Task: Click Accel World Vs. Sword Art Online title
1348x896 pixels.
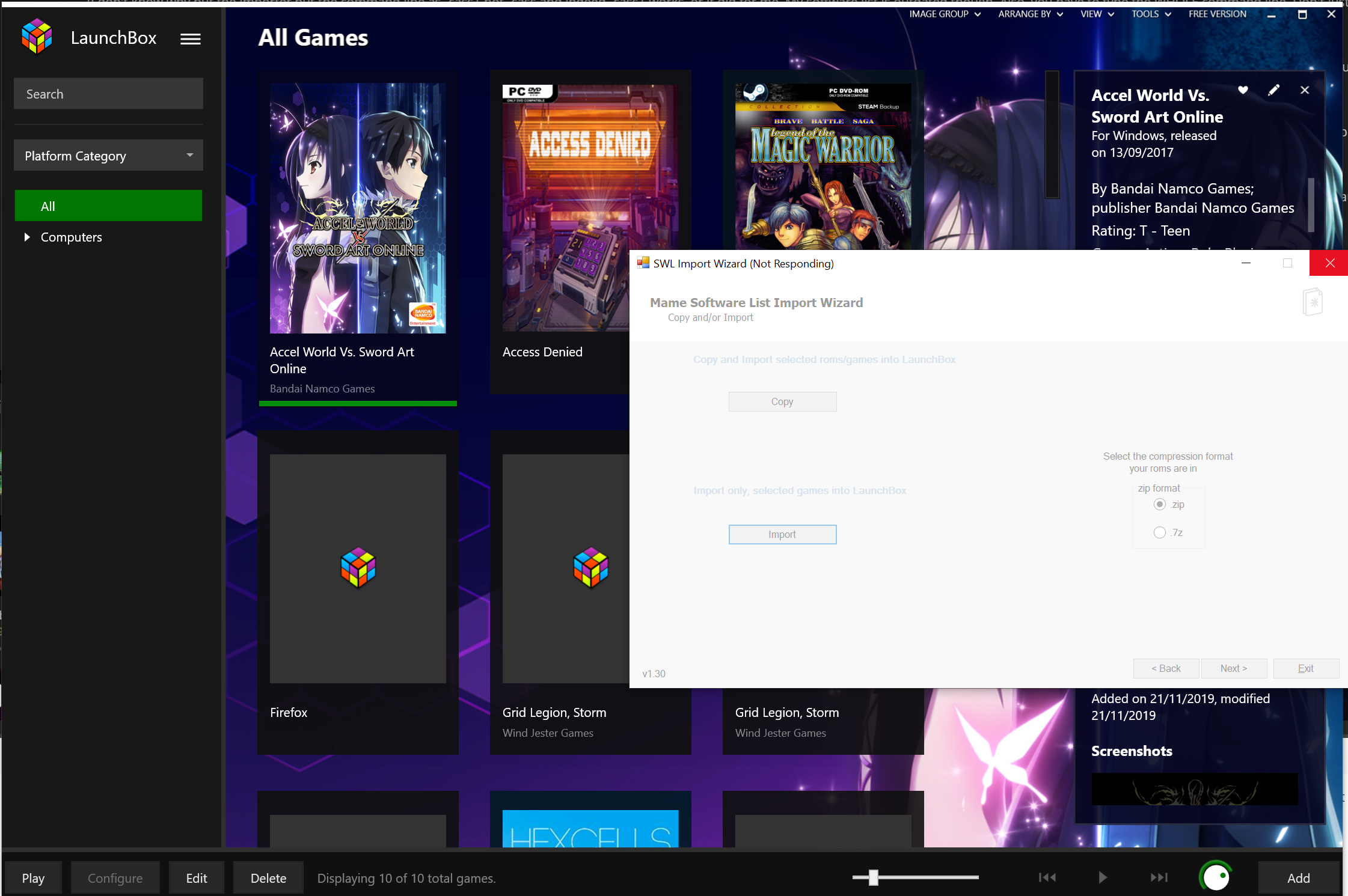Action: click(x=342, y=360)
